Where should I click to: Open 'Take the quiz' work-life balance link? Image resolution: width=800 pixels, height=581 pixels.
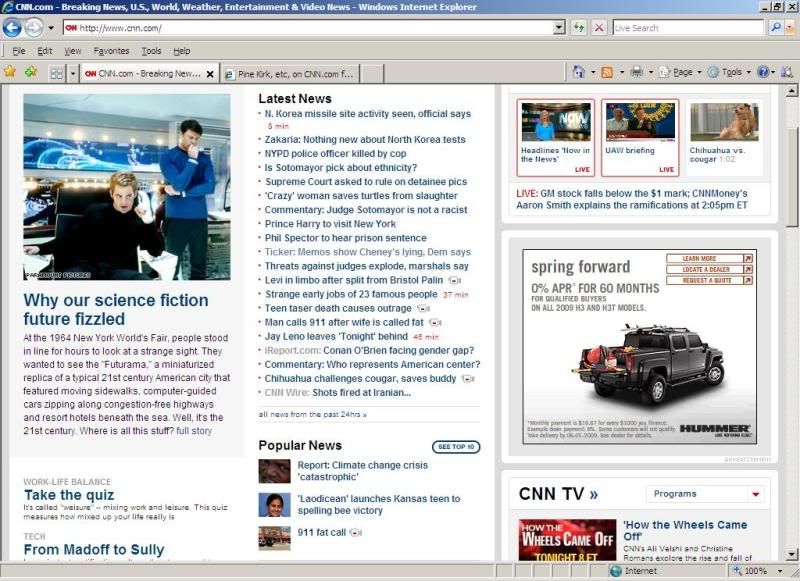coord(69,495)
